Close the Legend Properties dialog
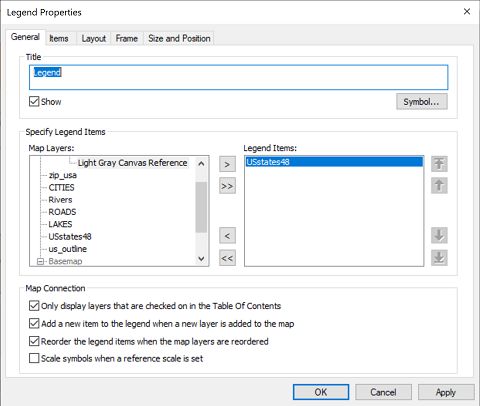480x406 pixels. tap(467, 12)
